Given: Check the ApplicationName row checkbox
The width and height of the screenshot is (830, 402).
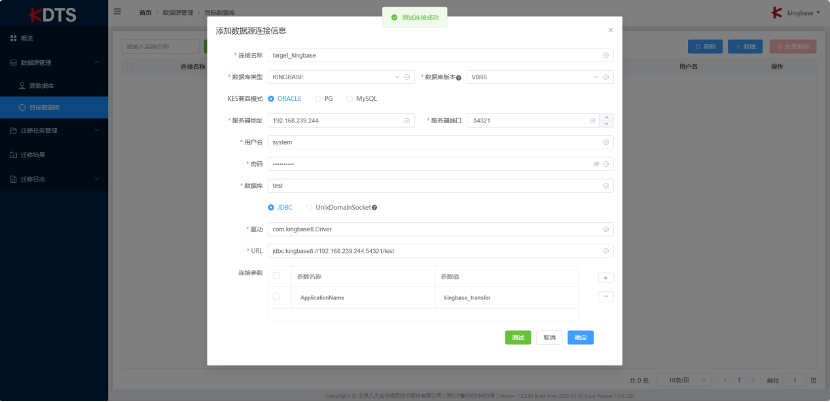Looking at the screenshot, I should tap(276, 297).
